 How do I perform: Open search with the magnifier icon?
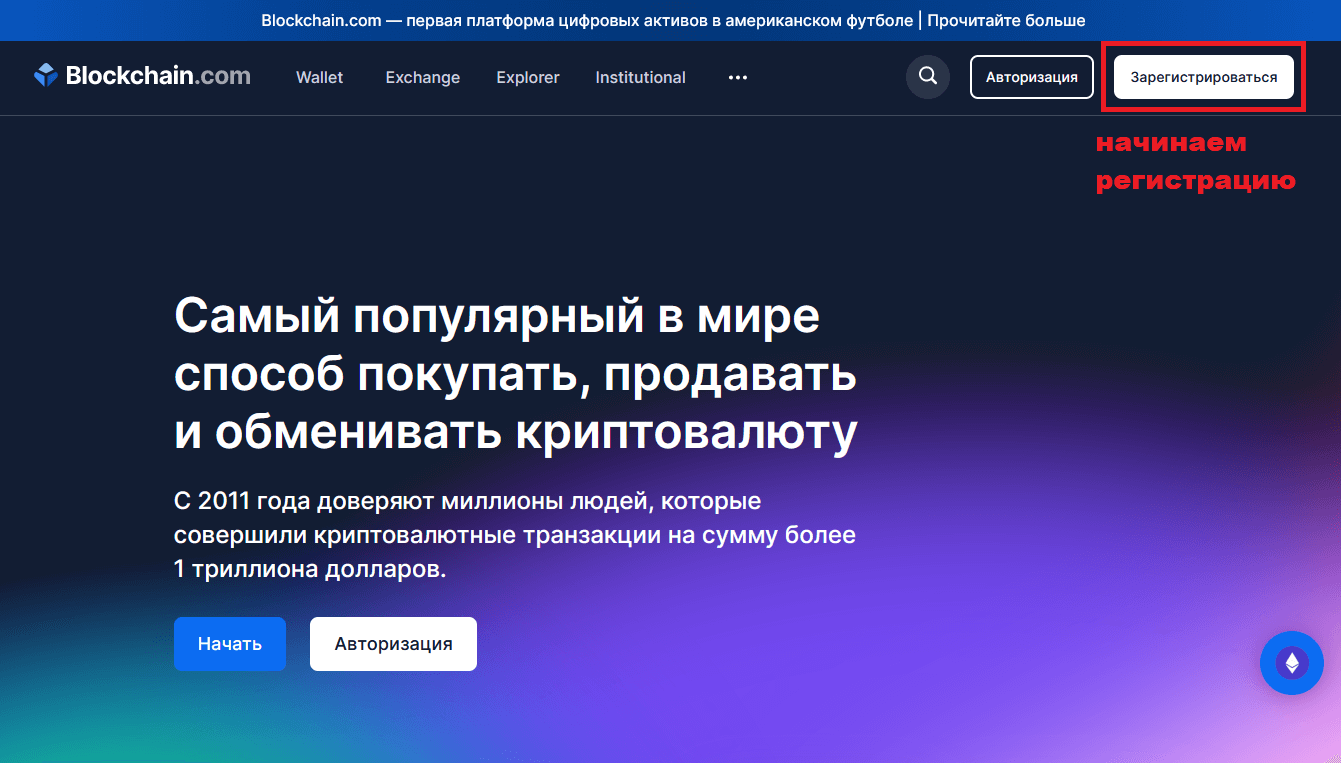pos(927,77)
